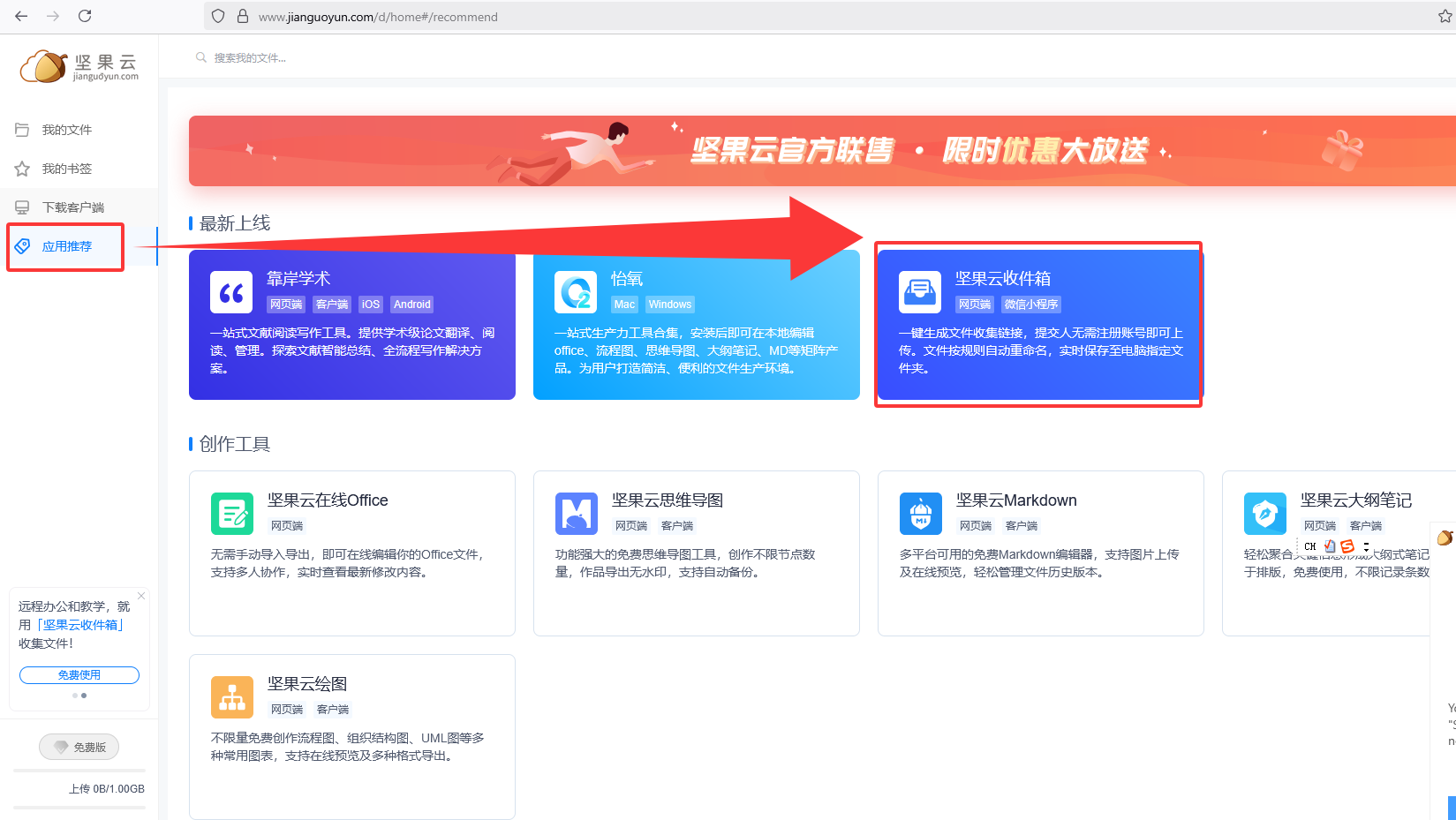1456x820 pixels.
Task: Click the address bar URL
Action: coord(378,17)
